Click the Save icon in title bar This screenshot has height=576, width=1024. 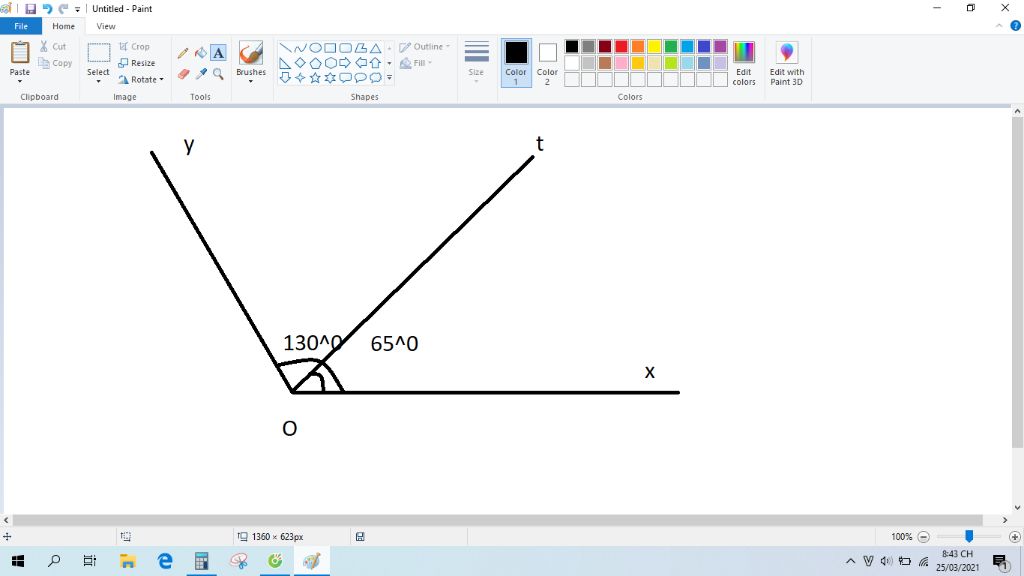point(30,8)
